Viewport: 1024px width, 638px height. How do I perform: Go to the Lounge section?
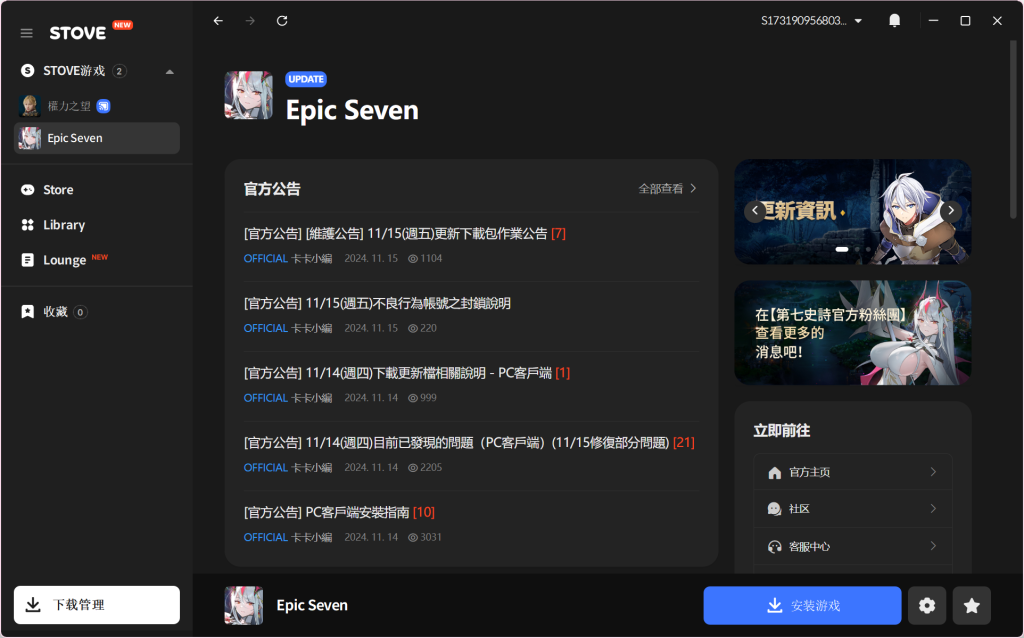coord(65,260)
